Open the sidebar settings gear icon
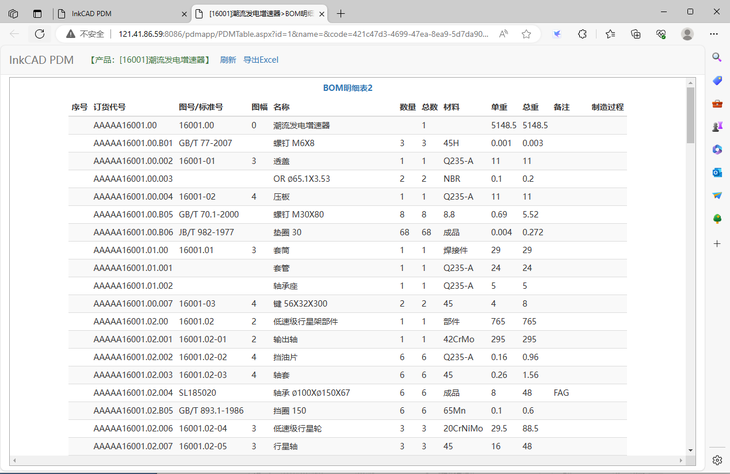Viewport: 730px width, 474px height. (717, 460)
